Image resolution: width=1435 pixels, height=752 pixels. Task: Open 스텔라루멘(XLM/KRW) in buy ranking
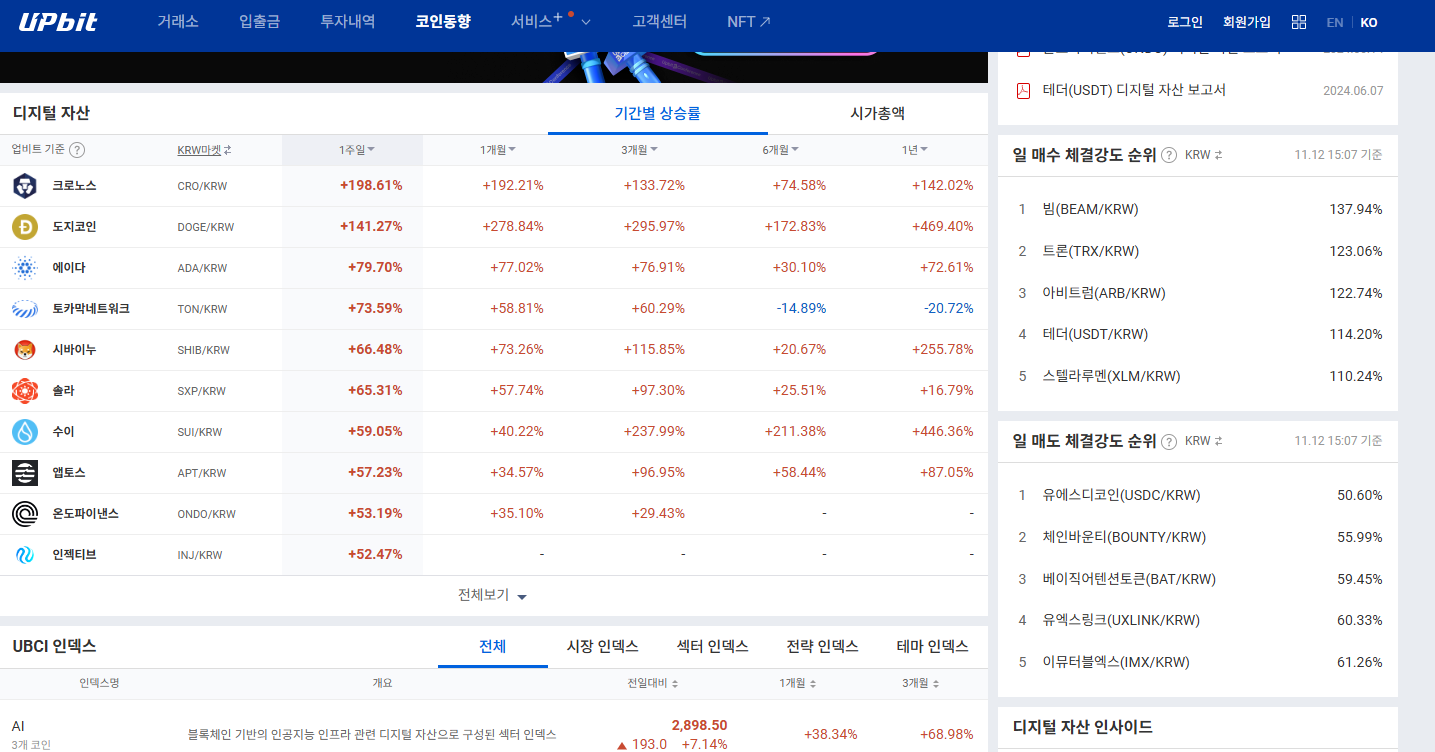(1111, 376)
